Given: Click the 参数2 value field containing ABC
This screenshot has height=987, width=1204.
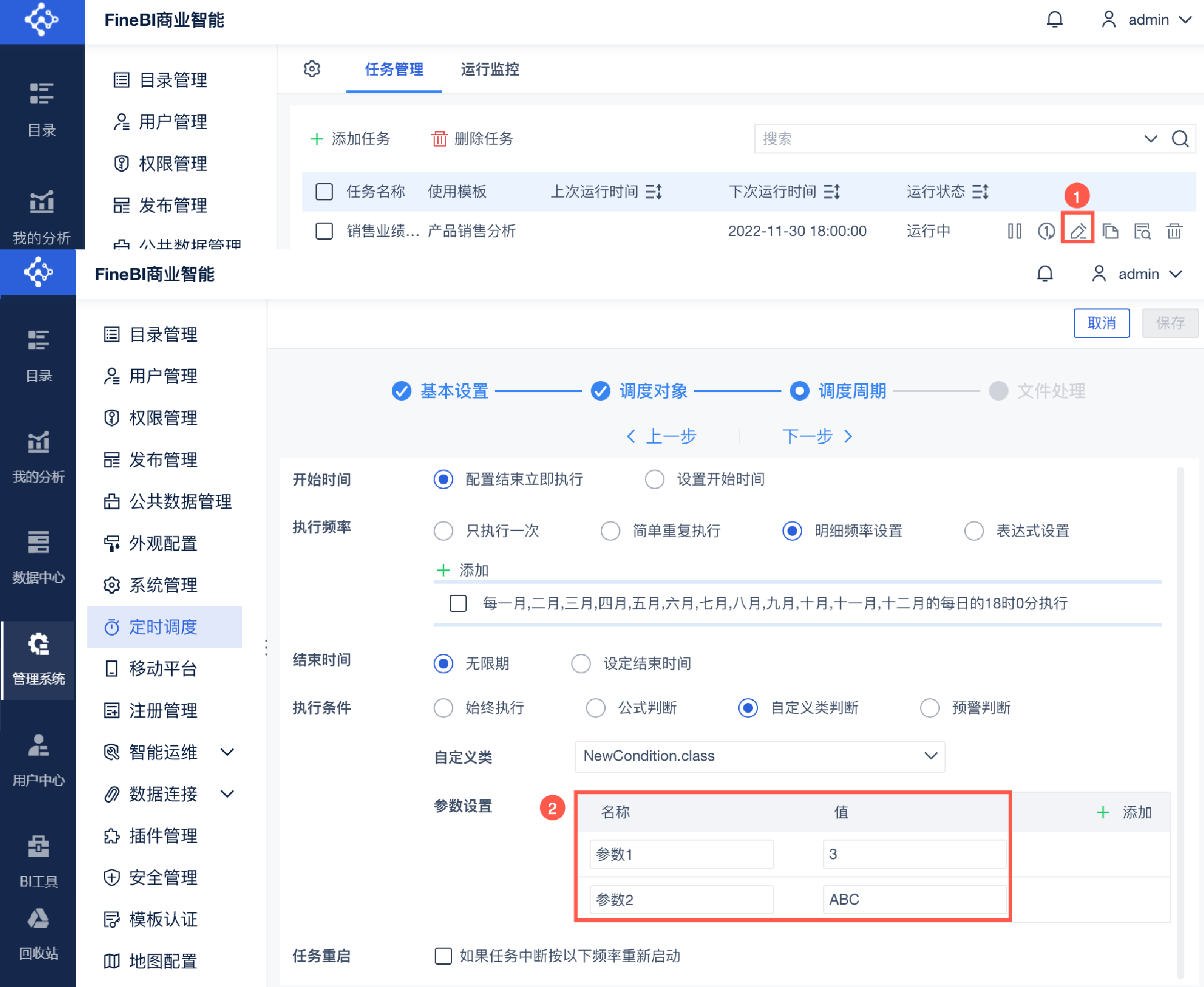Looking at the screenshot, I should 914,900.
